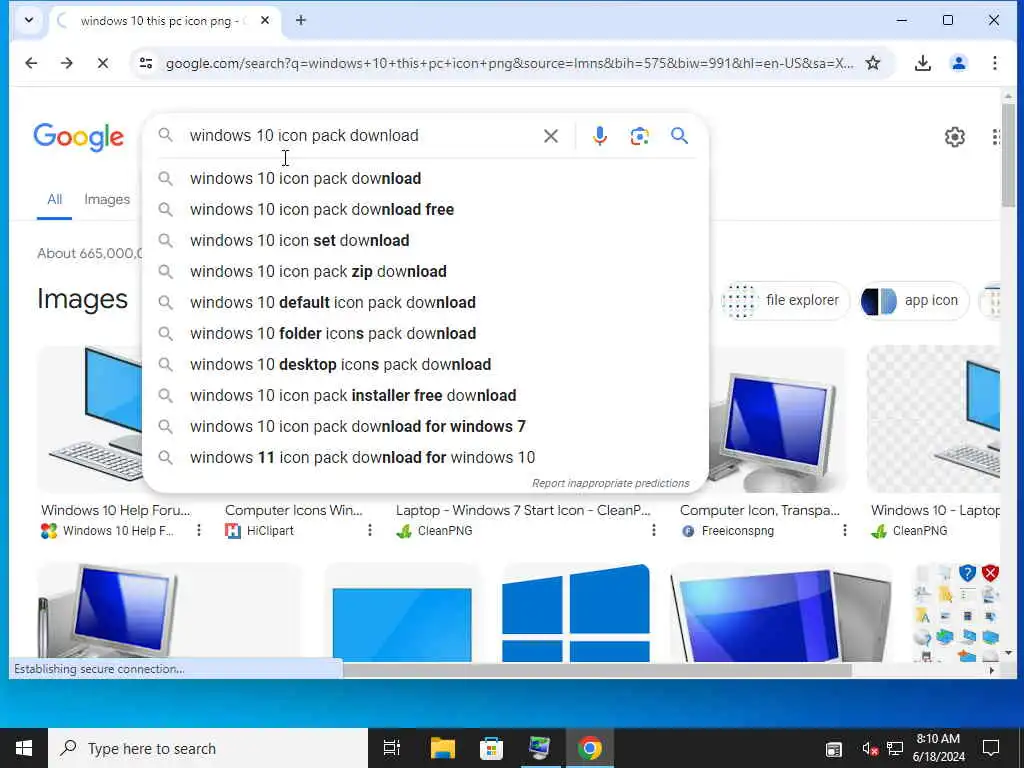Start voice search with microphone icon
This screenshot has width=1024, height=768.
(x=600, y=136)
